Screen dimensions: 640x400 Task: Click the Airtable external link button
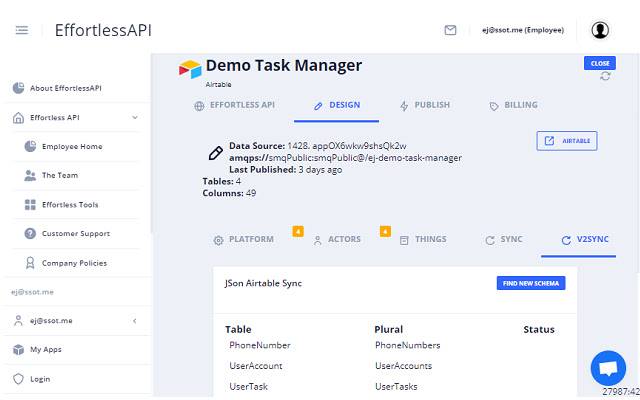tap(566, 141)
